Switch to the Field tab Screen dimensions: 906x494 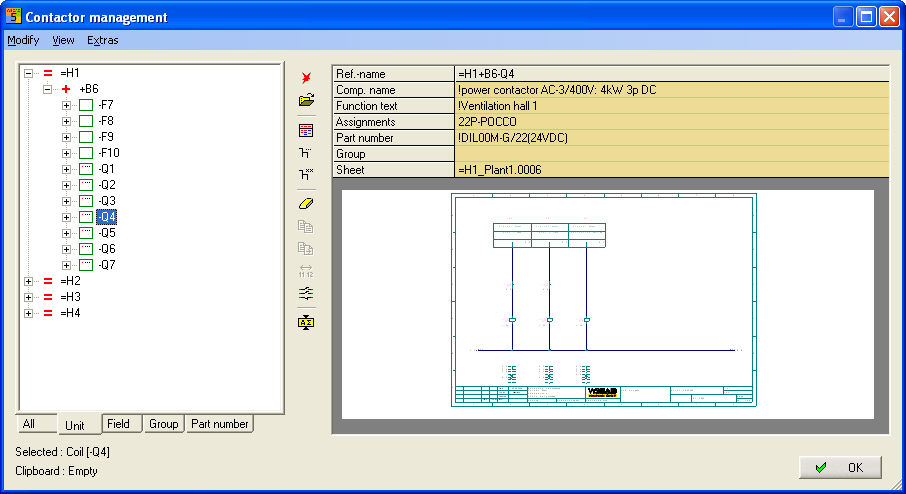(x=122, y=424)
